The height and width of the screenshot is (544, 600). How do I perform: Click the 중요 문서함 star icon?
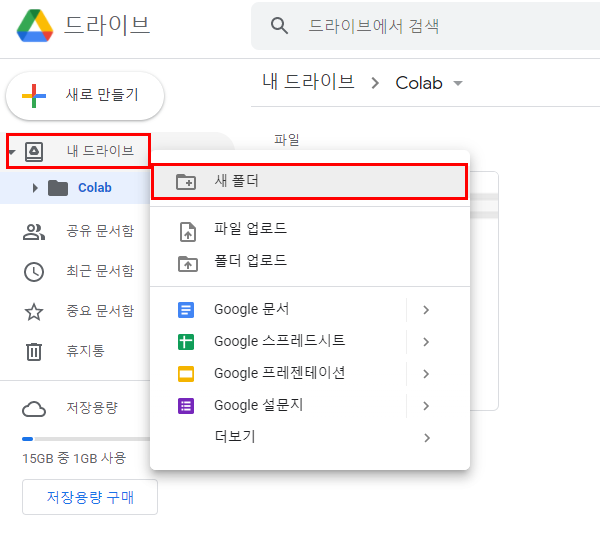point(34,311)
